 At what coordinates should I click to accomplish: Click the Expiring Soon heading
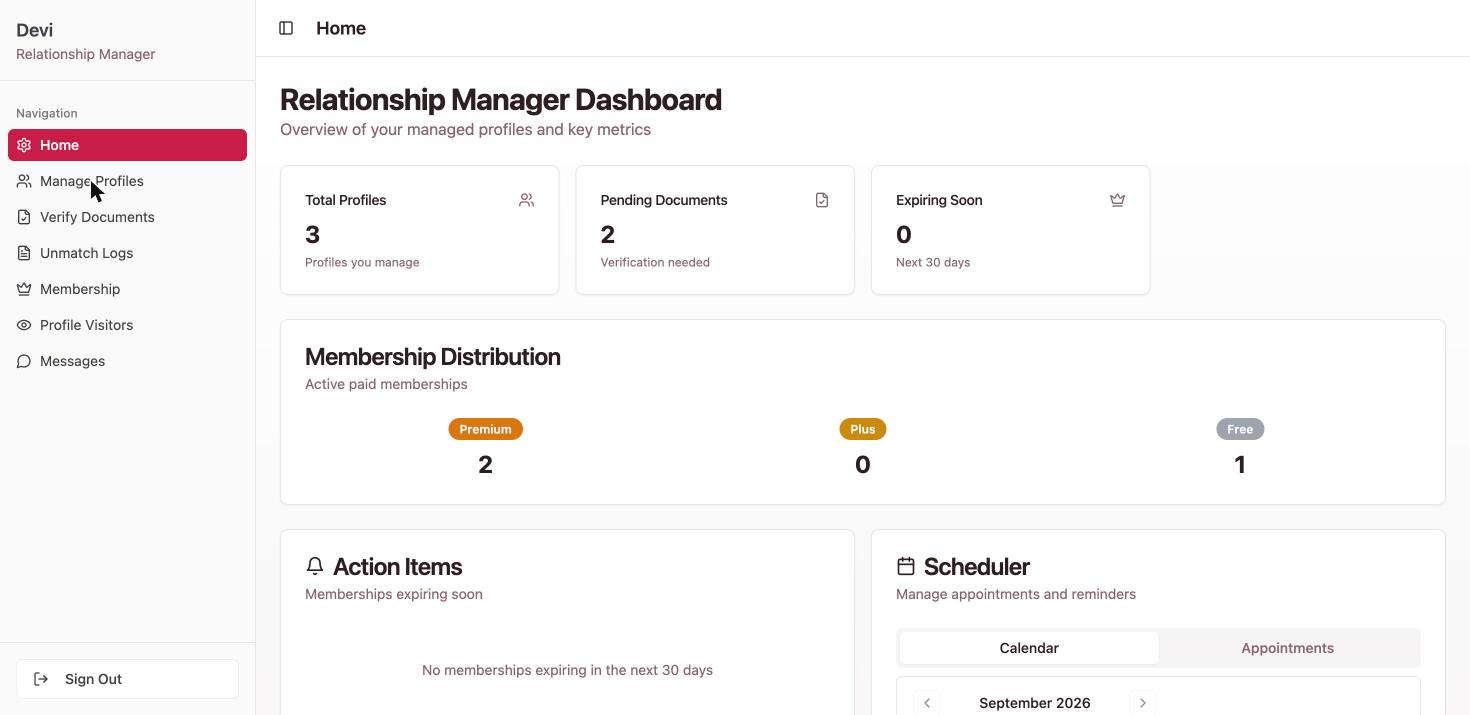(x=939, y=200)
